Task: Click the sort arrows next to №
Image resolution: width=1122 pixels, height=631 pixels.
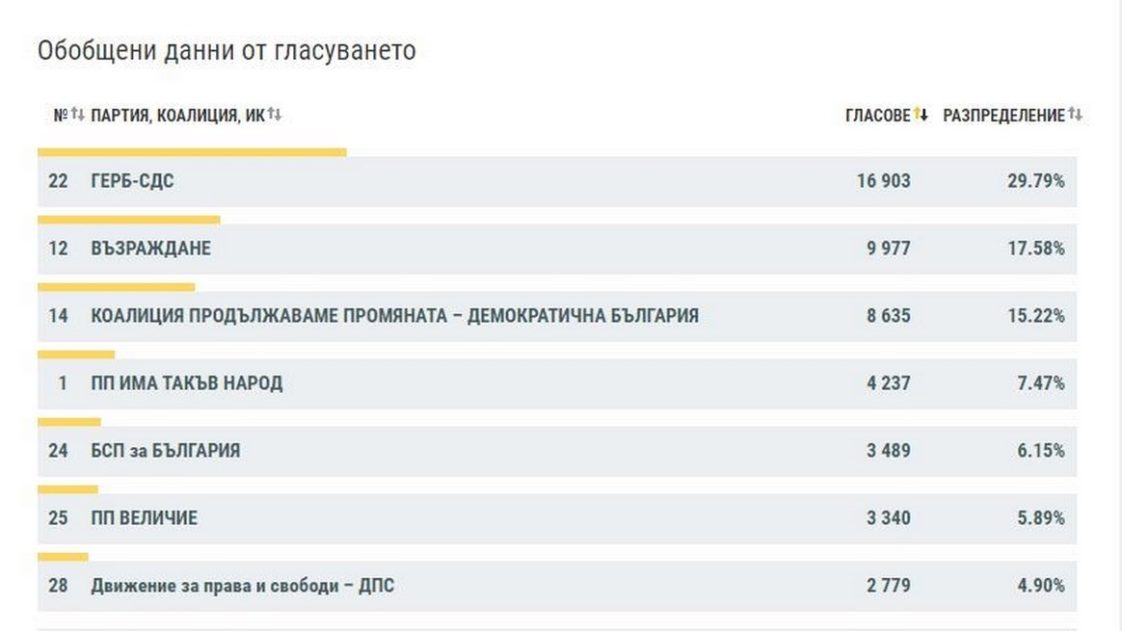Action: (x=77, y=115)
